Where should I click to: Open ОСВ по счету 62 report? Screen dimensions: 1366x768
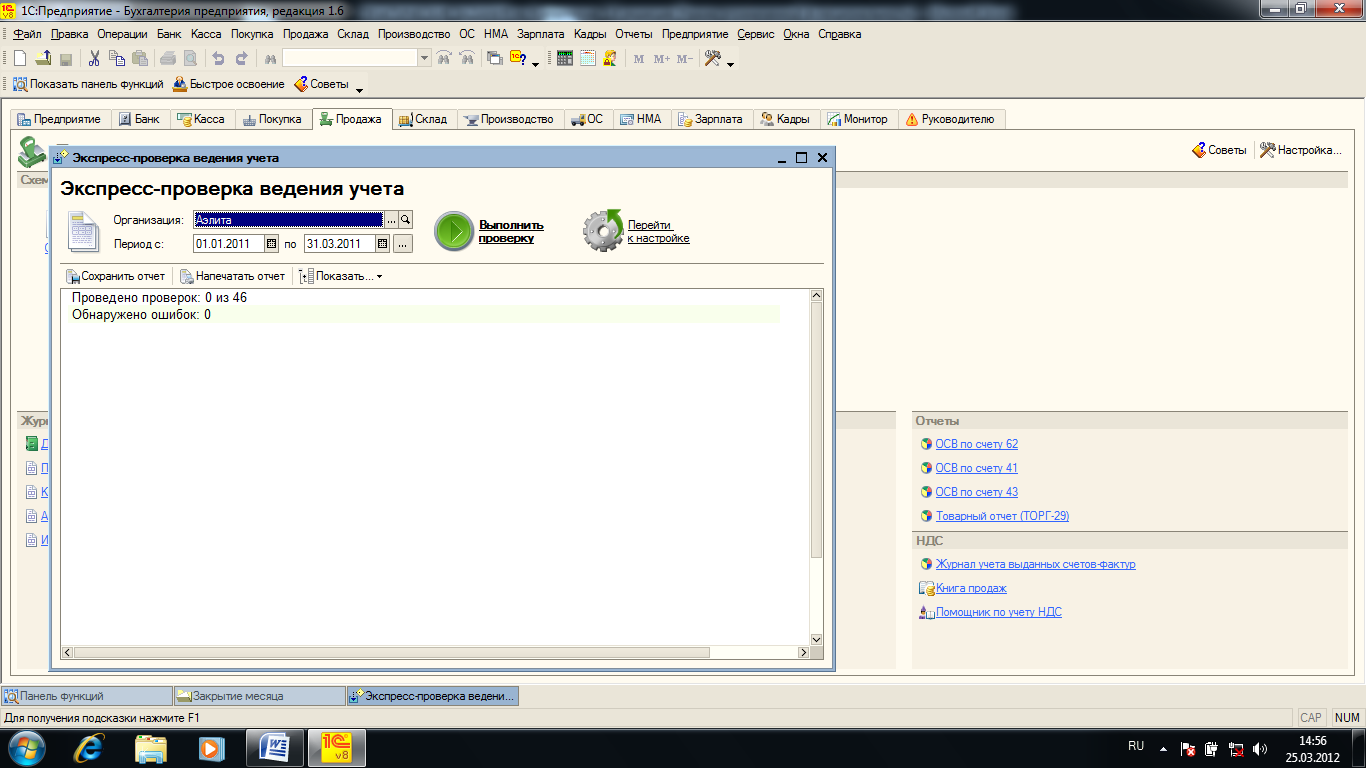(x=976, y=444)
